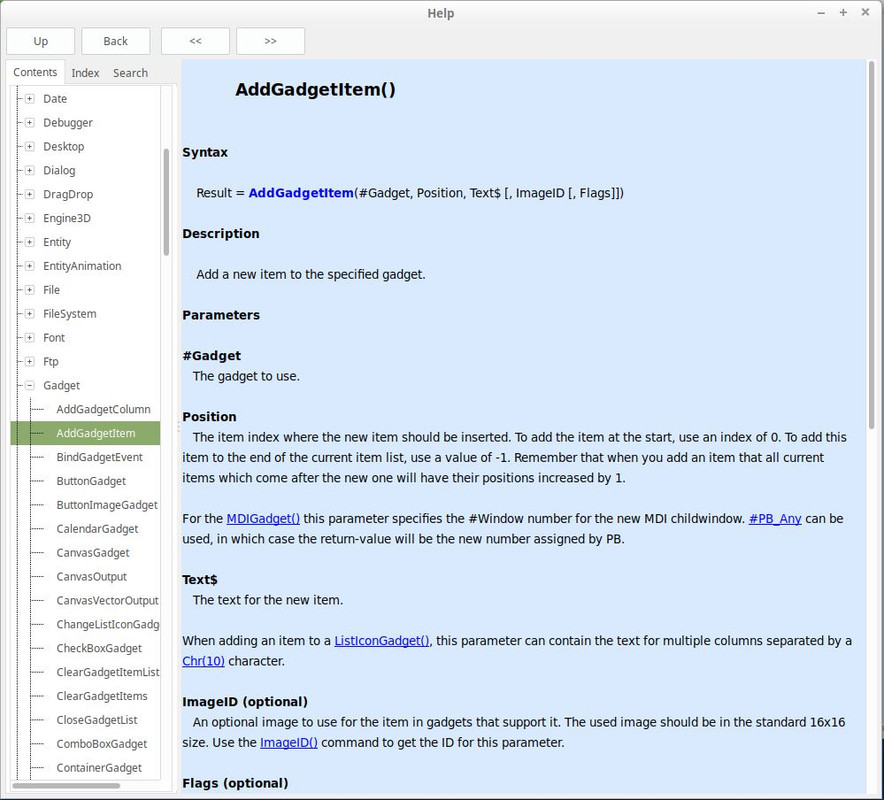Follow the Chr(10) link

click(x=204, y=661)
